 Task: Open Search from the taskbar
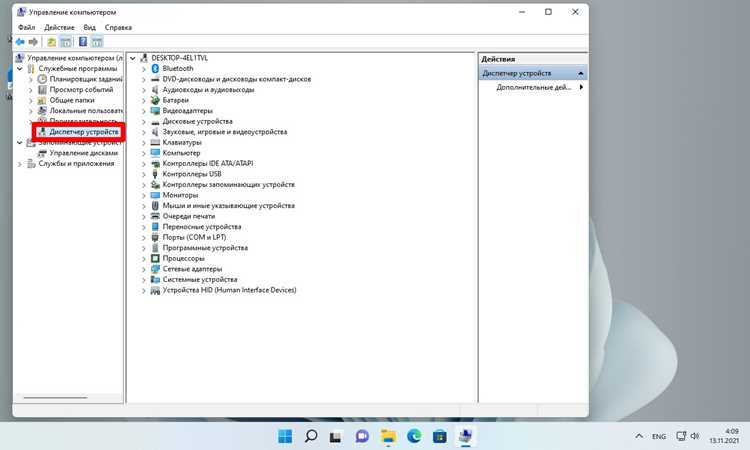point(311,436)
